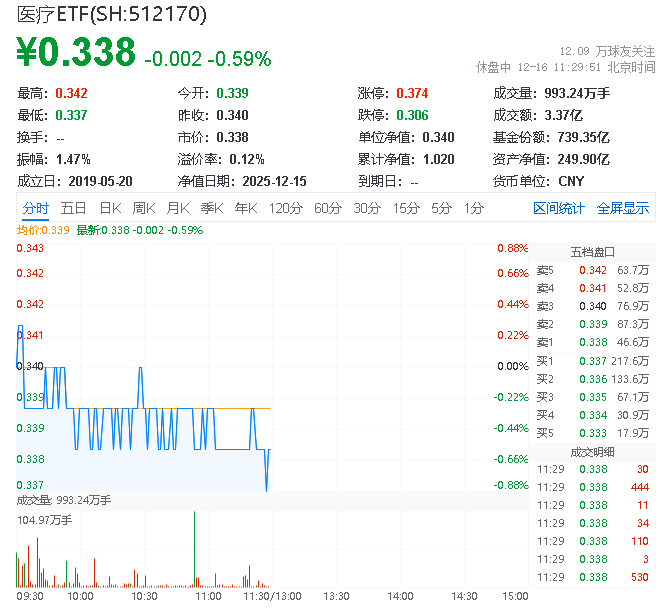Choose the 60分 interval tab

328,208
